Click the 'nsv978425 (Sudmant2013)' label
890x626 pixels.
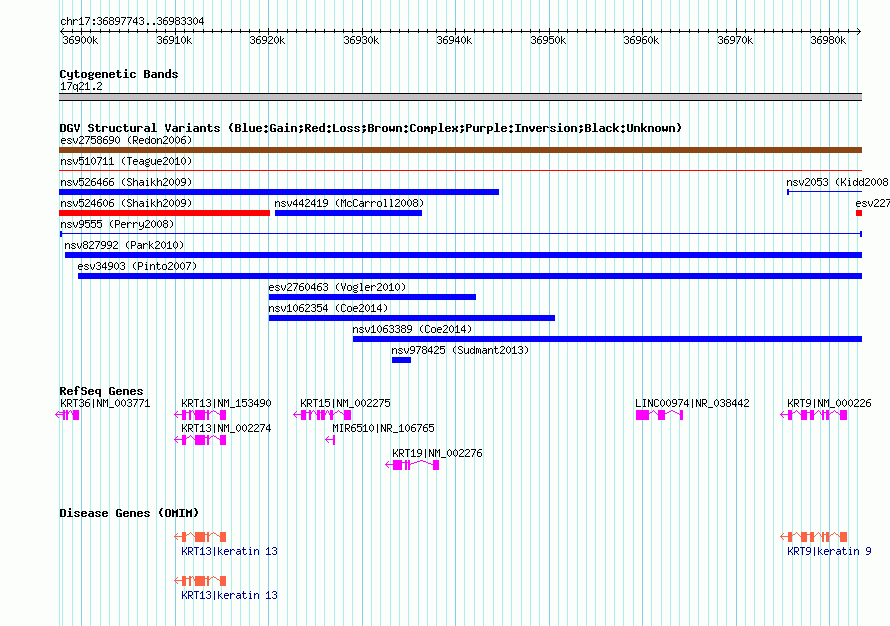(460, 350)
